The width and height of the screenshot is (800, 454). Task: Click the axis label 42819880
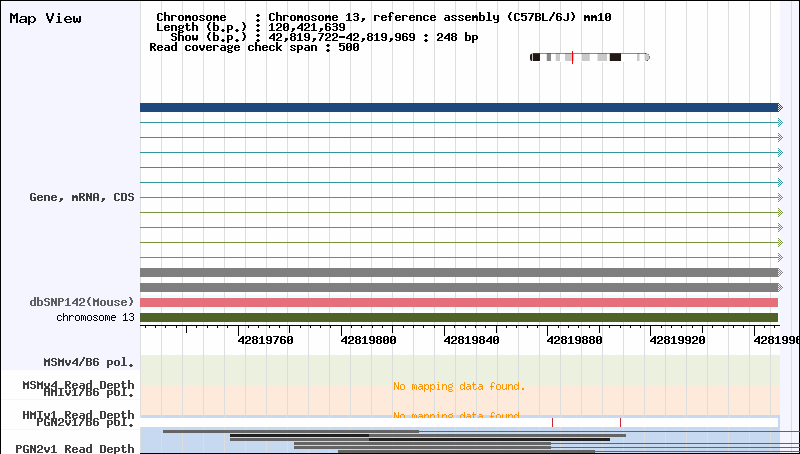574,340
